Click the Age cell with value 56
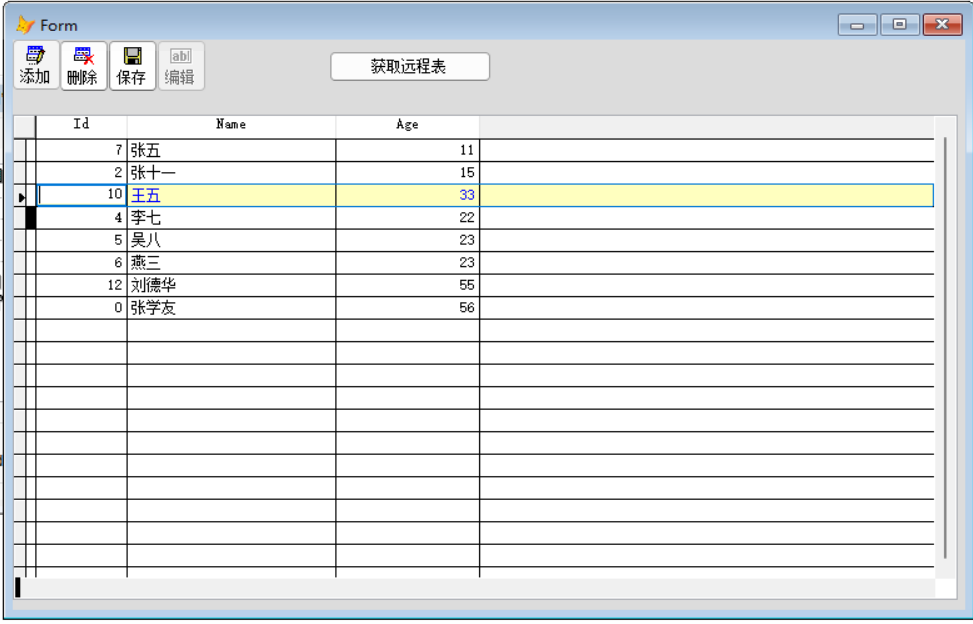The image size is (973, 624). pos(407,308)
